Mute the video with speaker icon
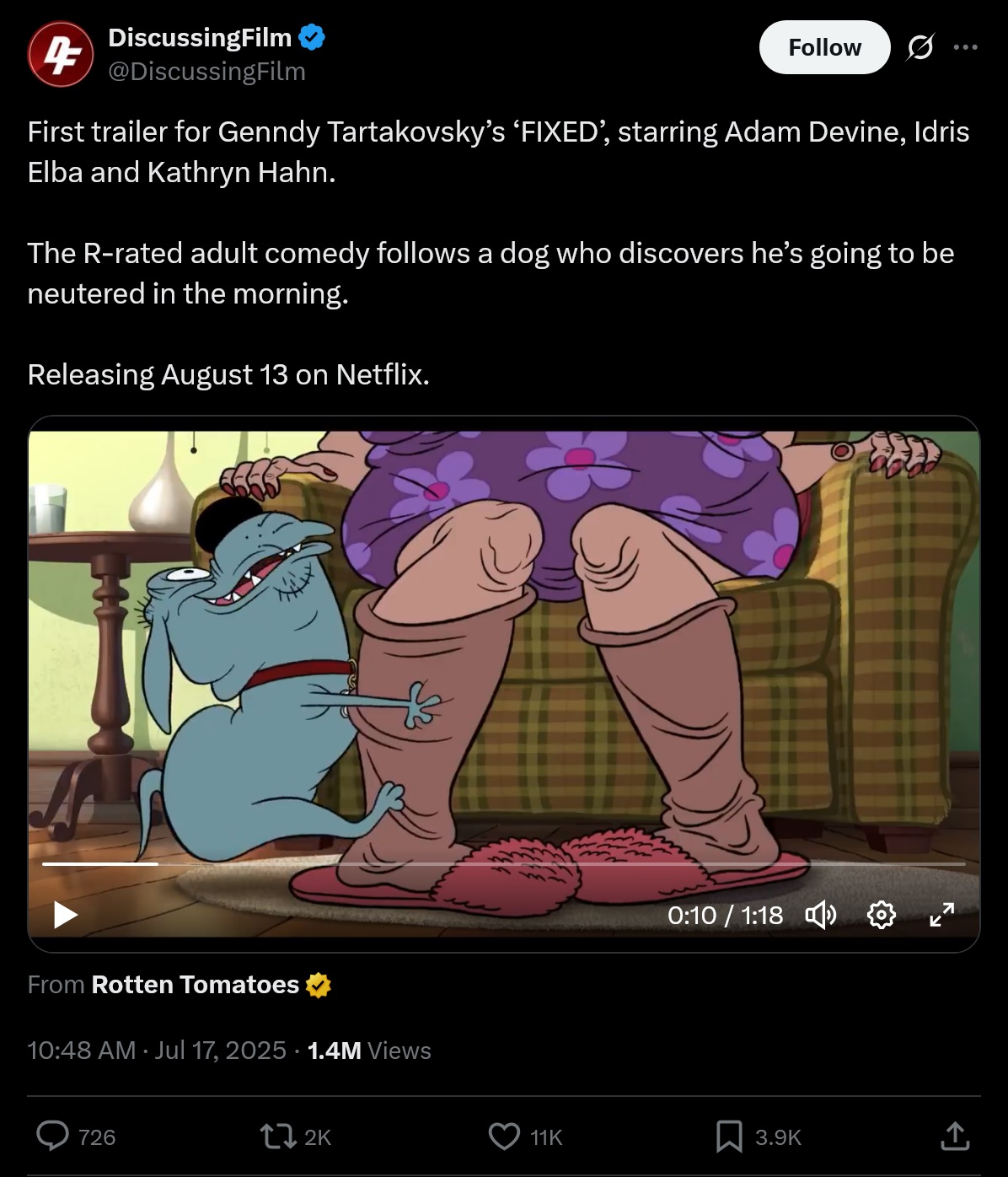Screen dimensions: 1008x1177 tap(821, 915)
